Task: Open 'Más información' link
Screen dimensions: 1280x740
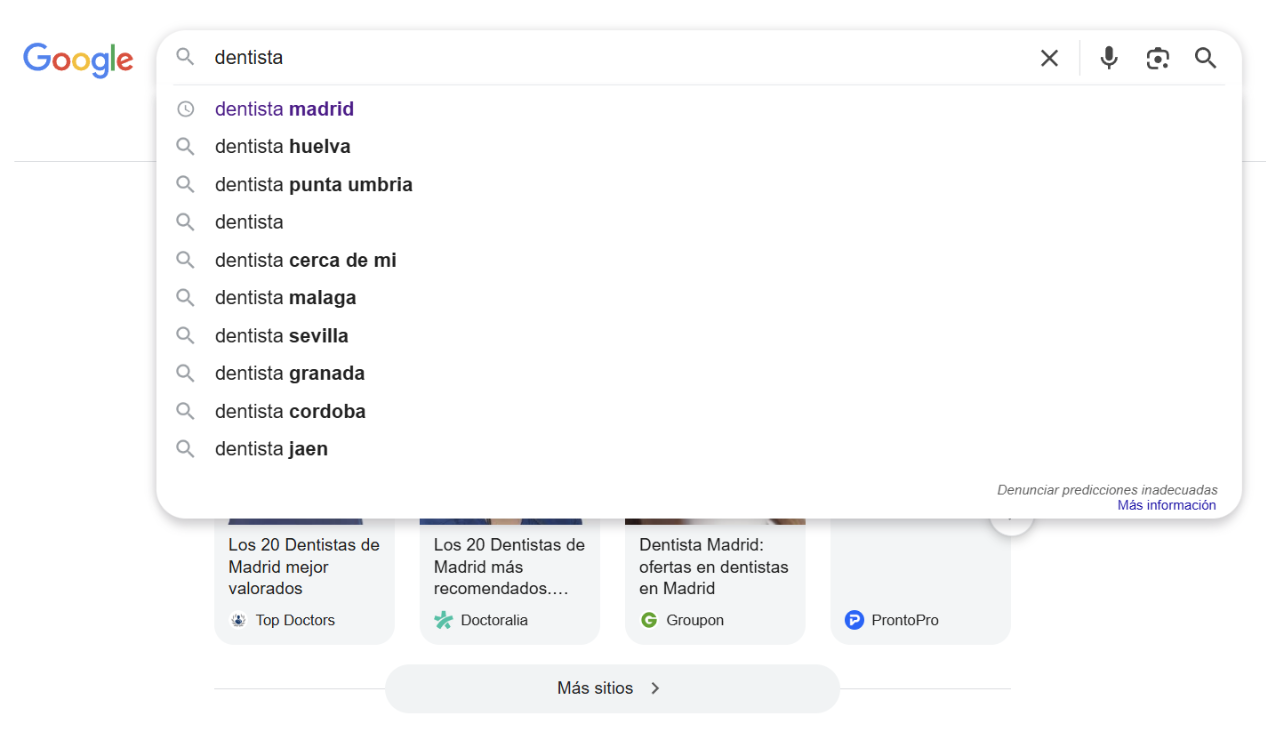Action: 1166,506
